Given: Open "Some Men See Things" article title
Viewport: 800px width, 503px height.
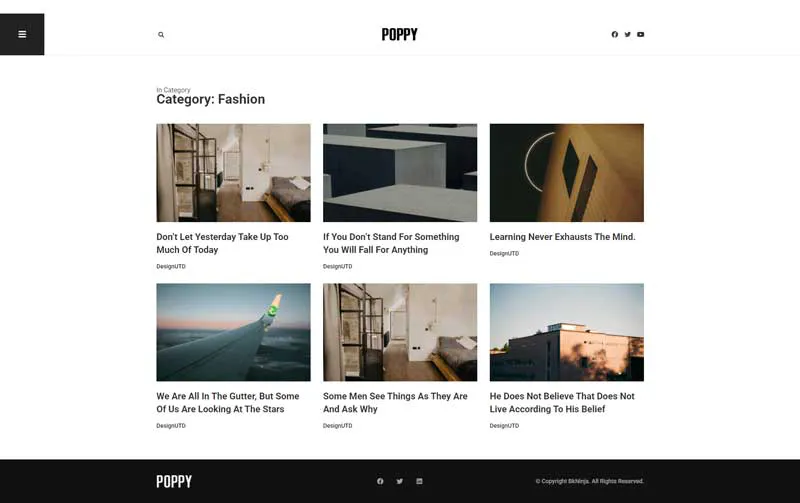Looking at the screenshot, I should click(395, 403).
